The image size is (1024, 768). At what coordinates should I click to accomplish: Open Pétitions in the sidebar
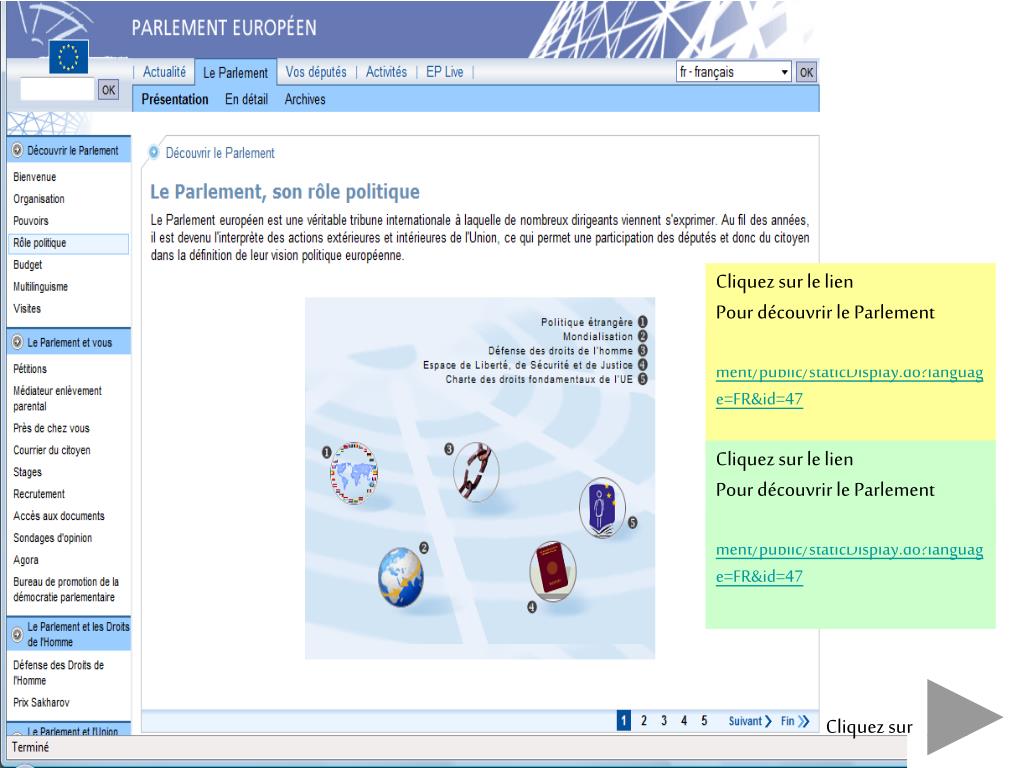[x=30, y=369]
